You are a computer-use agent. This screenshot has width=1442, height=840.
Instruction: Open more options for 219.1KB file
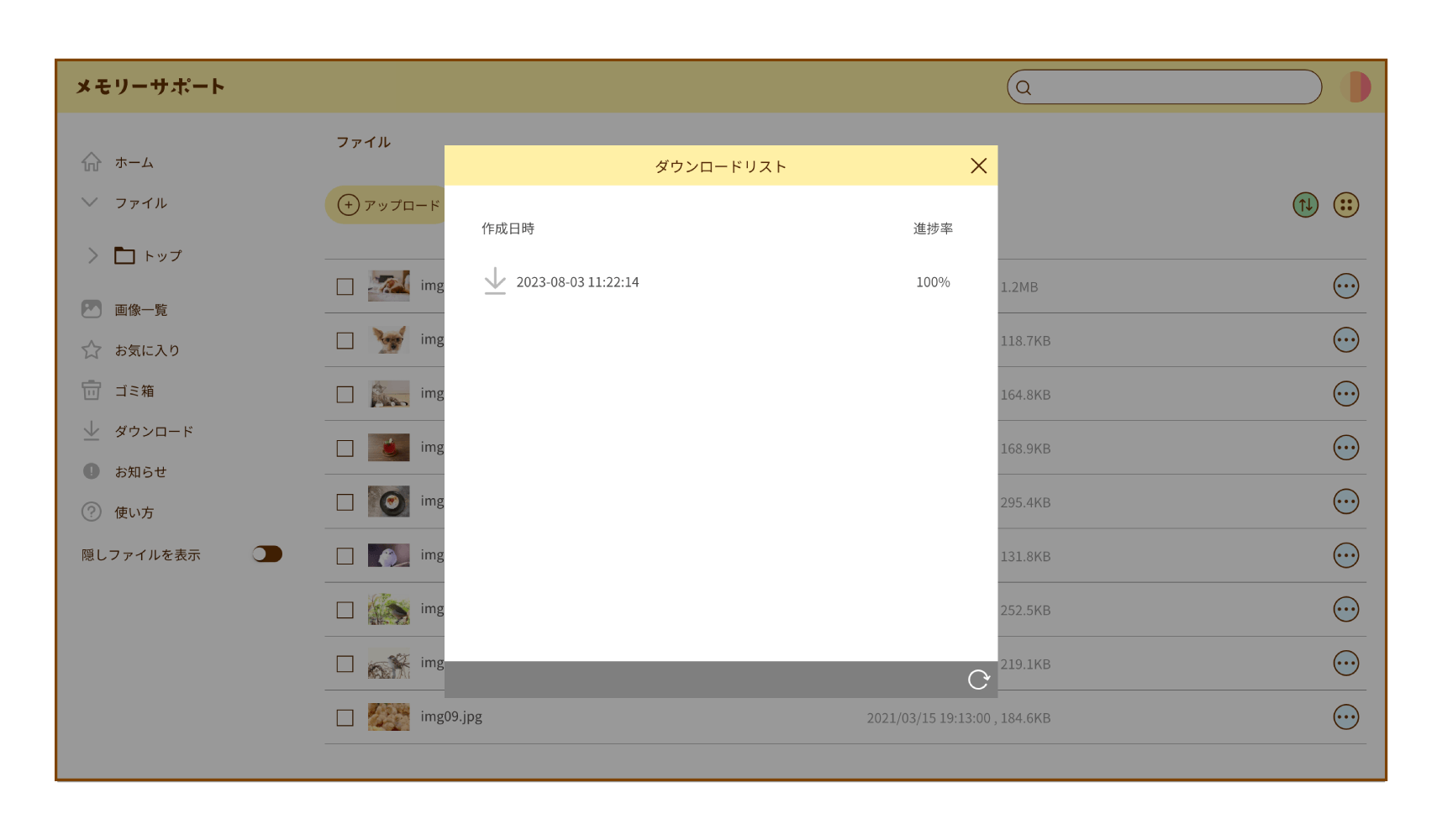1346,663
